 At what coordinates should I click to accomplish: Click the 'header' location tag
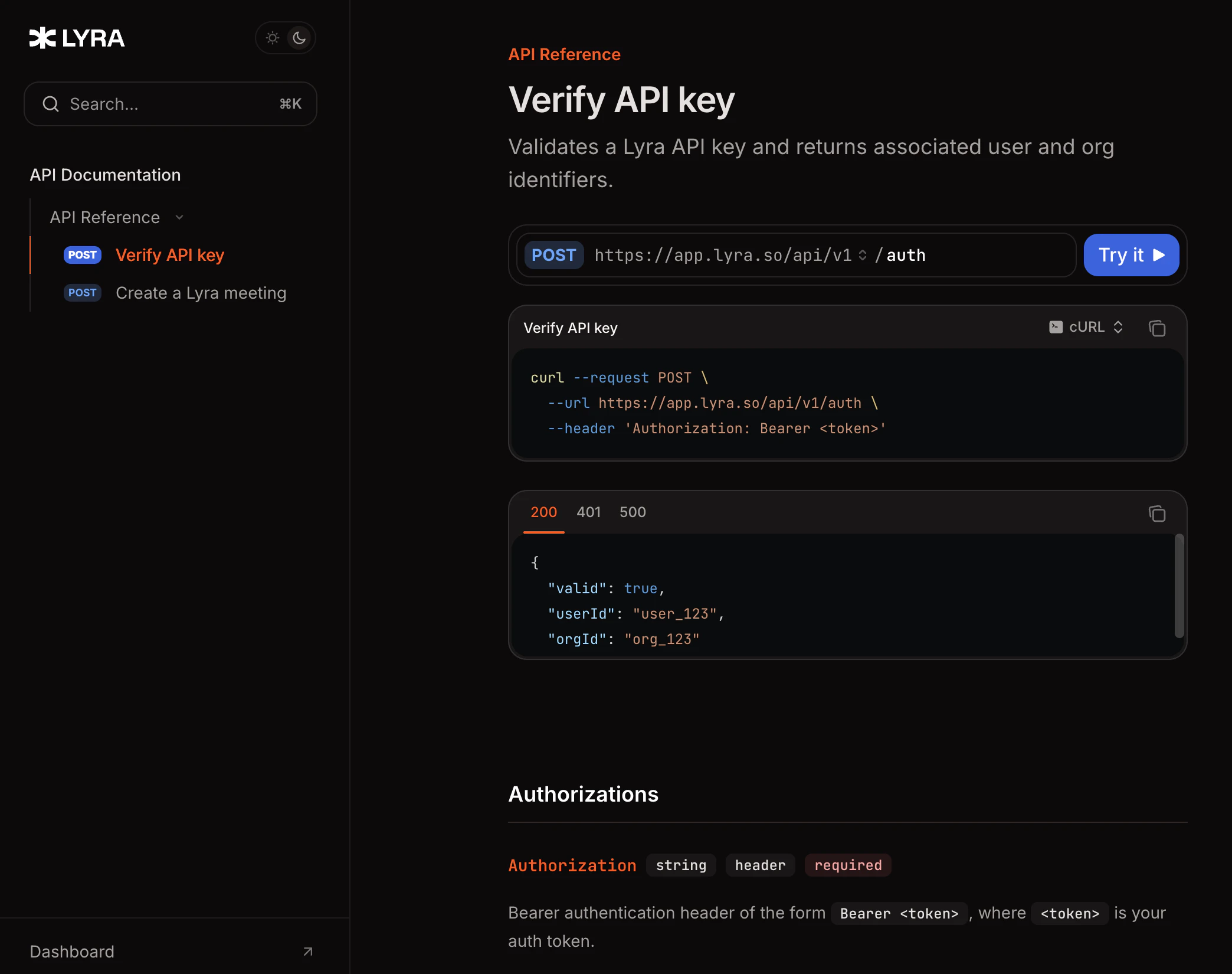coord(760,865)
